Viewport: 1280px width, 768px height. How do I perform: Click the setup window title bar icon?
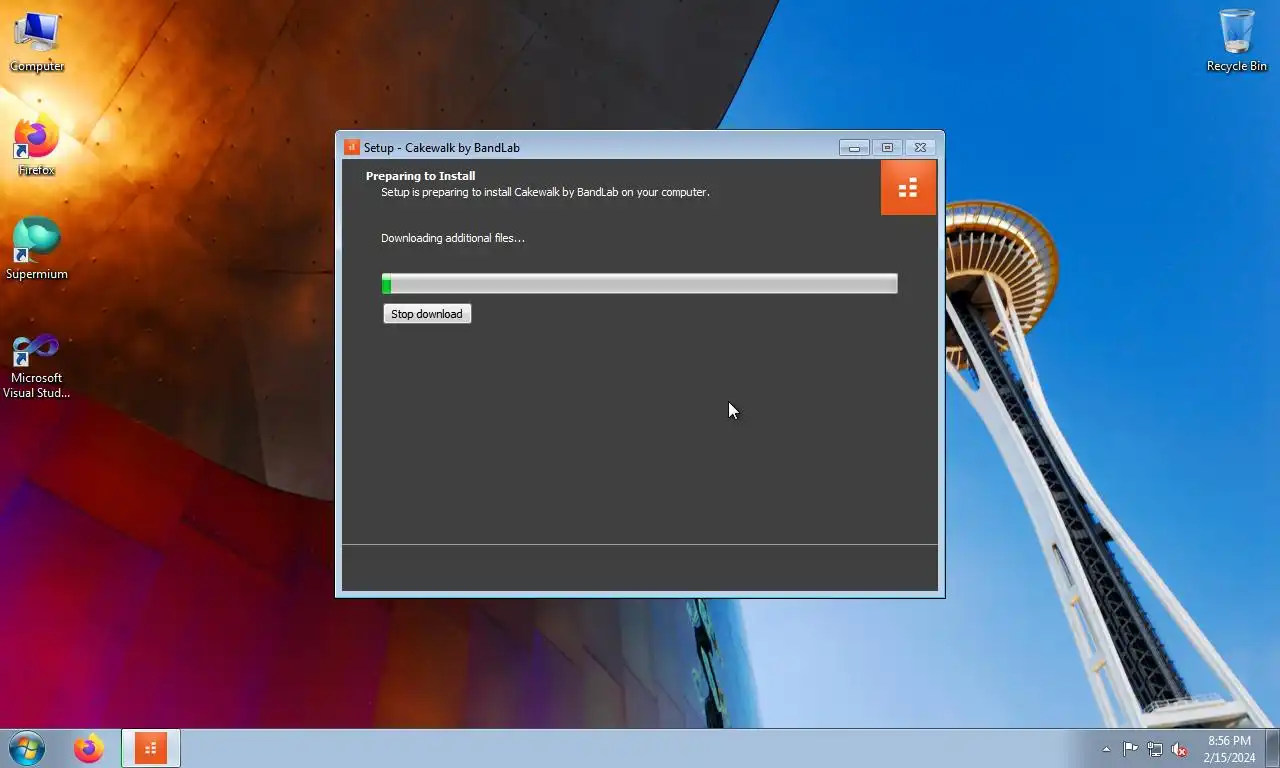[x=352, y=147]
